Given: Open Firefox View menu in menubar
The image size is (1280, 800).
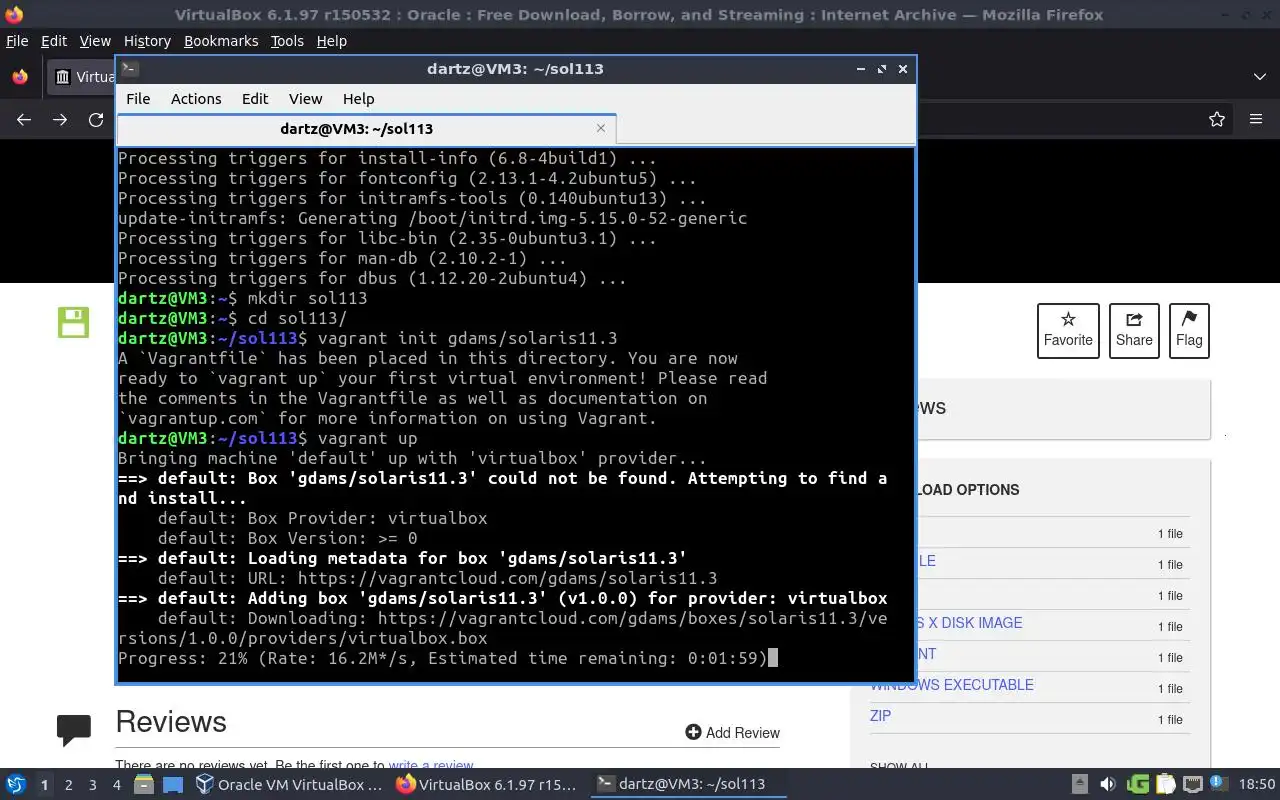Looking at the screenshot, I should pyautogui.click(x=95, y=41).
